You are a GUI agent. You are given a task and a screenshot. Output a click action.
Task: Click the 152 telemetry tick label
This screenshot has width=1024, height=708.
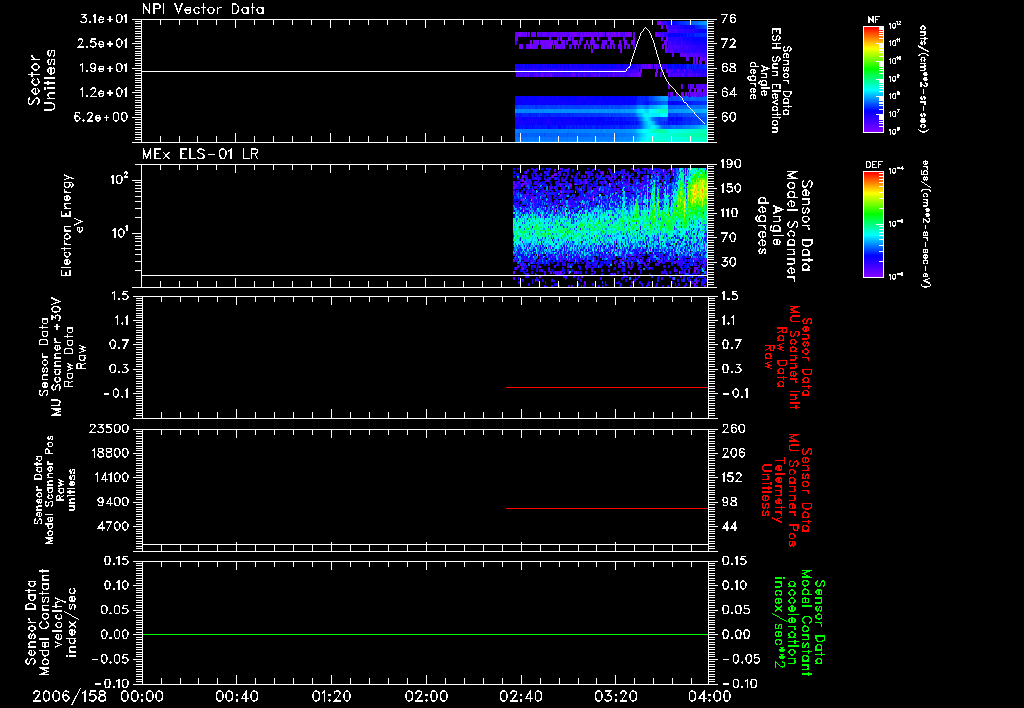(731, 477)
